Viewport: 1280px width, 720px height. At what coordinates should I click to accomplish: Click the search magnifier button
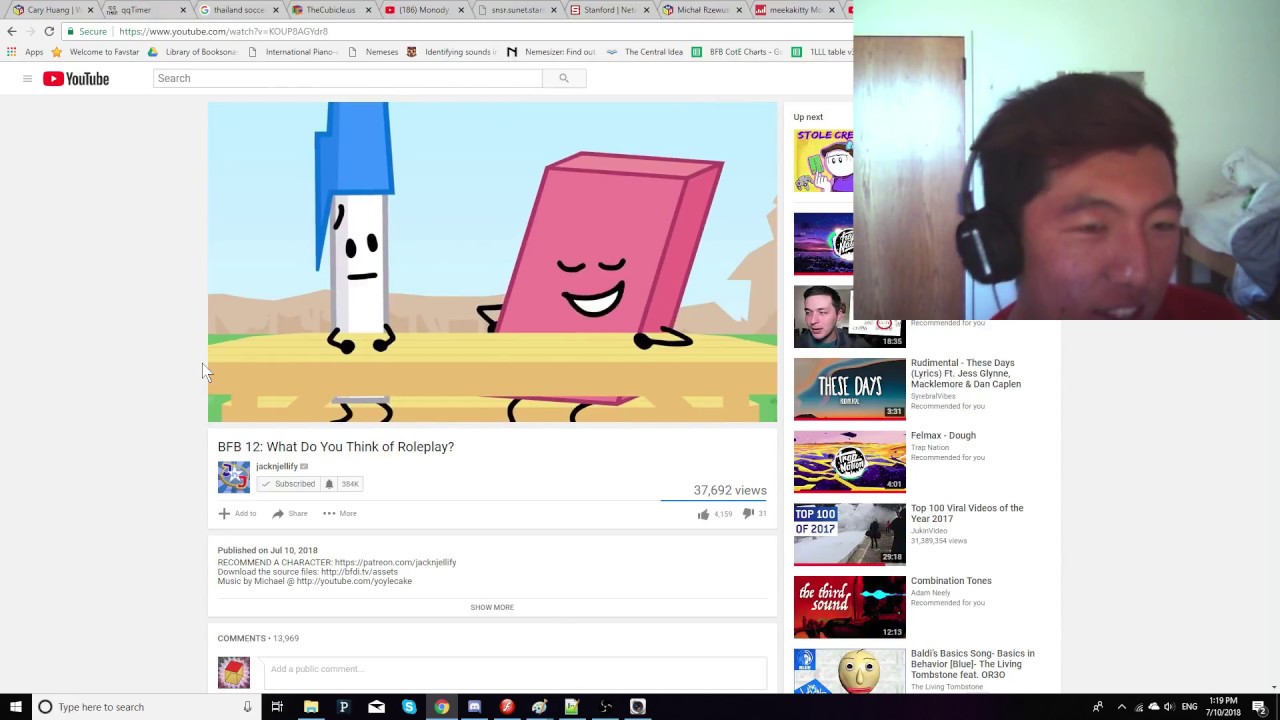(x=564, y=78)
